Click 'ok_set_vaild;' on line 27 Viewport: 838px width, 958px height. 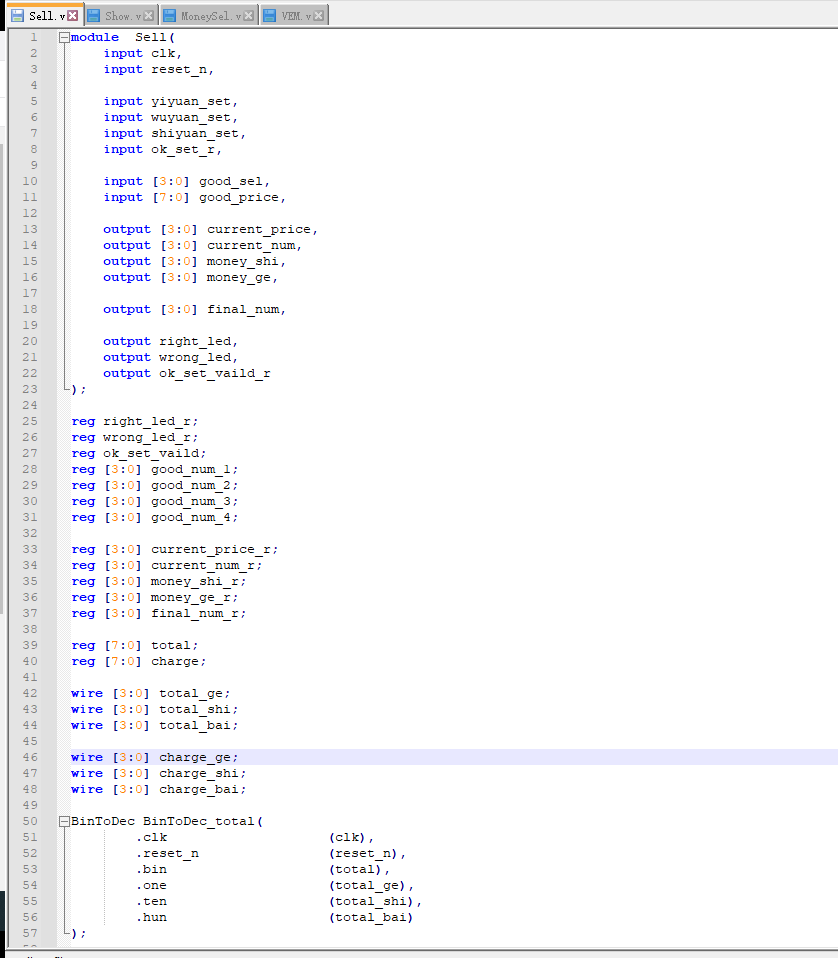pyautogui.click(x=155, y=453)
